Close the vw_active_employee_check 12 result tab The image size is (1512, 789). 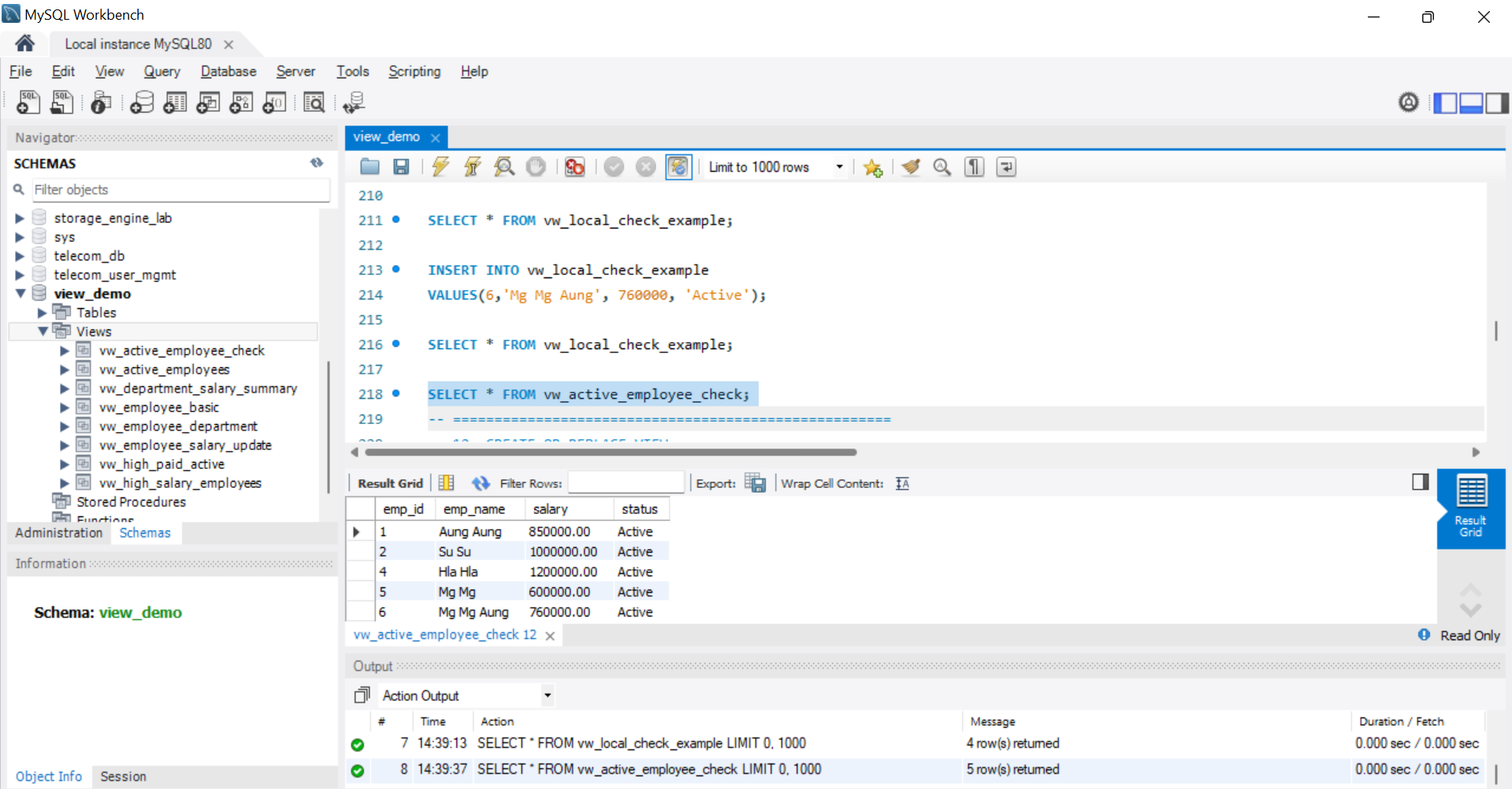pyautogui.click(x=550, y=635)
